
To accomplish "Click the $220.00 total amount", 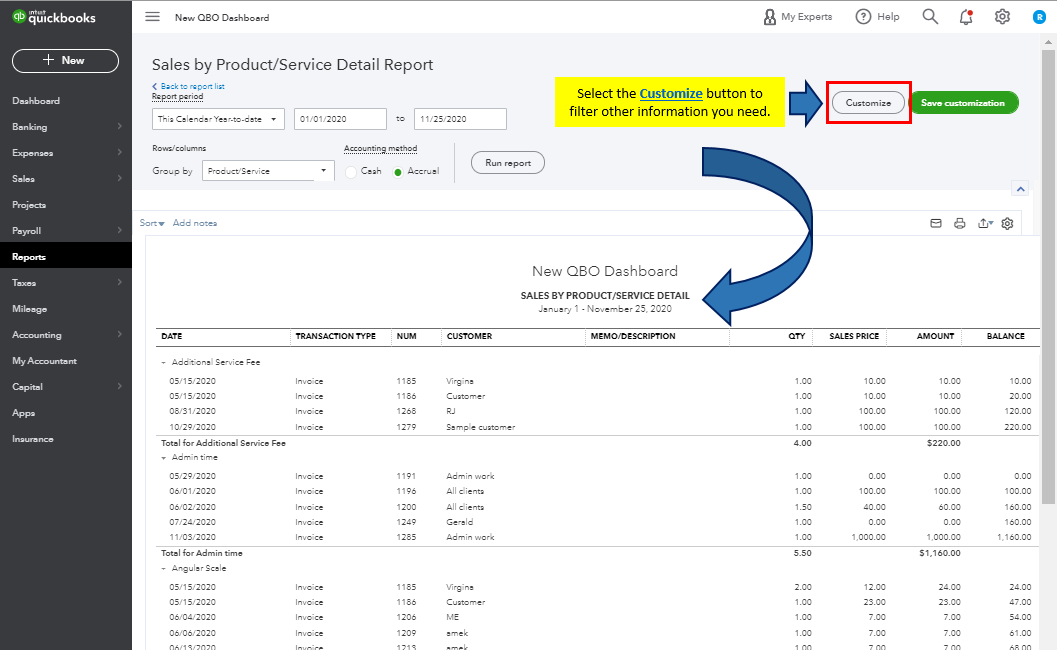I will coord(944,443).
